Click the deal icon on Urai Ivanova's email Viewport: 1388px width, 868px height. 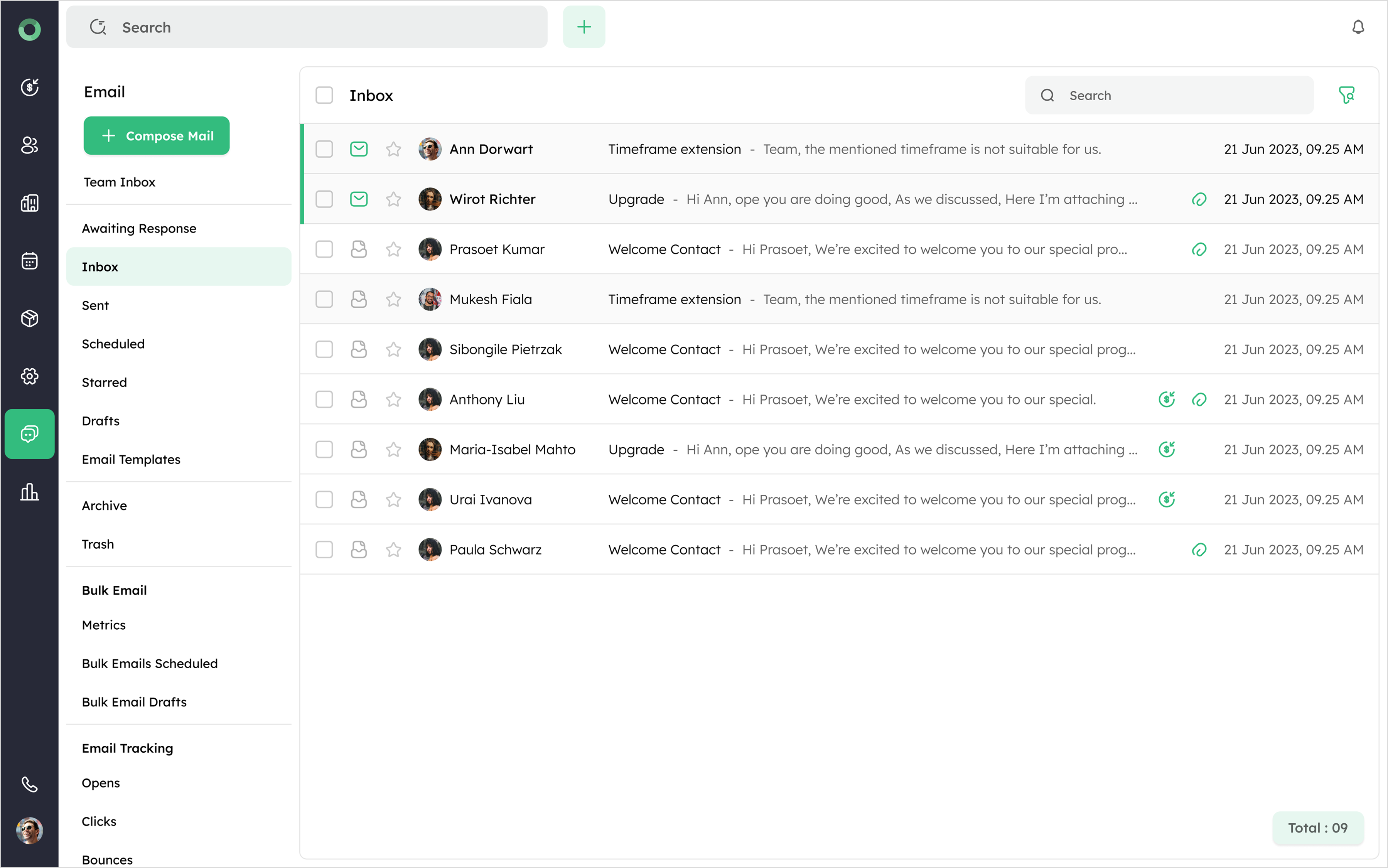click(1166, 499)
